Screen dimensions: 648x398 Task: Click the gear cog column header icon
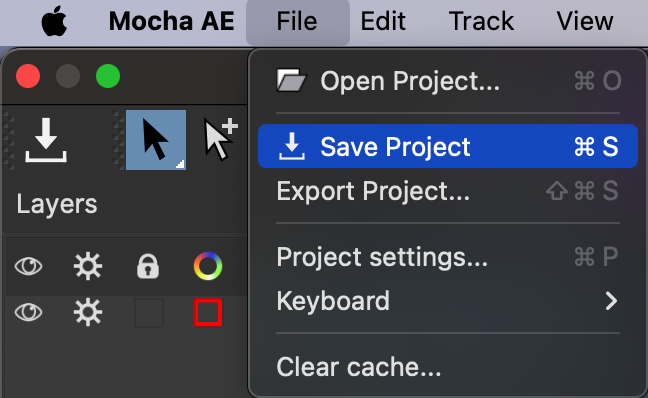tap(88, 266)
